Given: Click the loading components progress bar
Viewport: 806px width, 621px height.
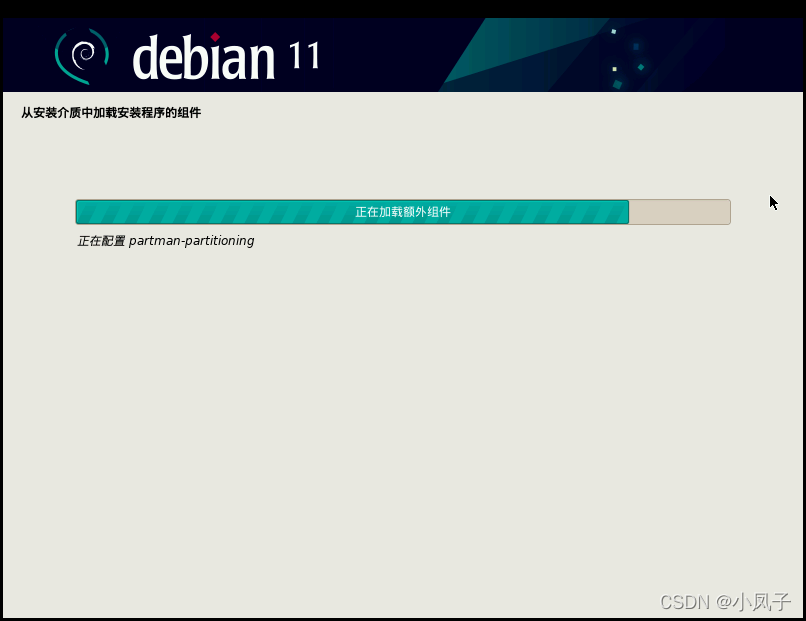Looking at the screenshot, I should (x=403, y=212).
